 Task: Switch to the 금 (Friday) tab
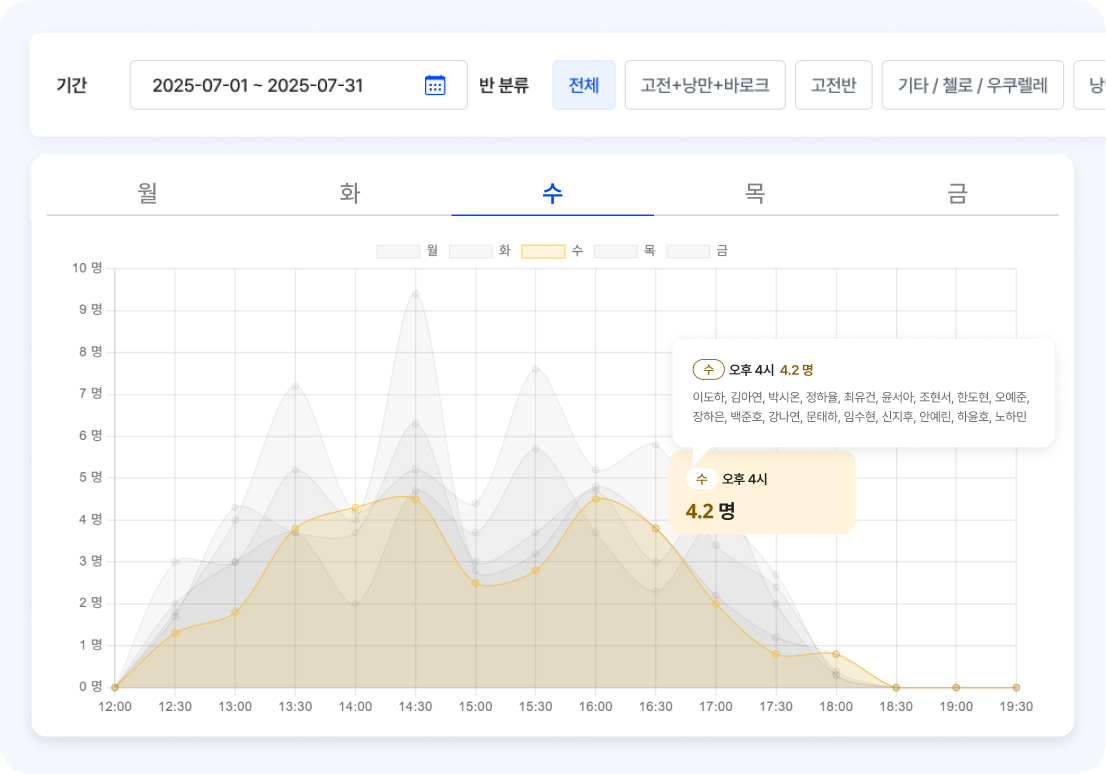pyautogui.click(x=956, y=193)
